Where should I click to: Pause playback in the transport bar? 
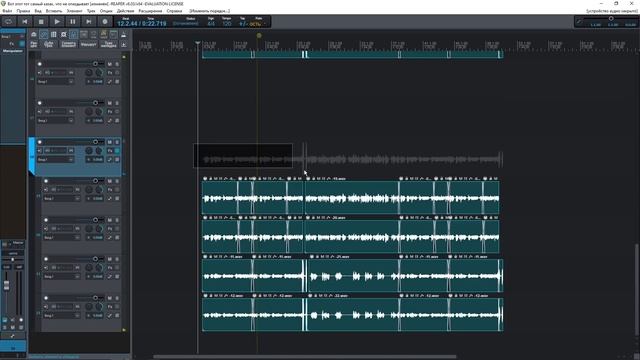(x=73, y=22)
